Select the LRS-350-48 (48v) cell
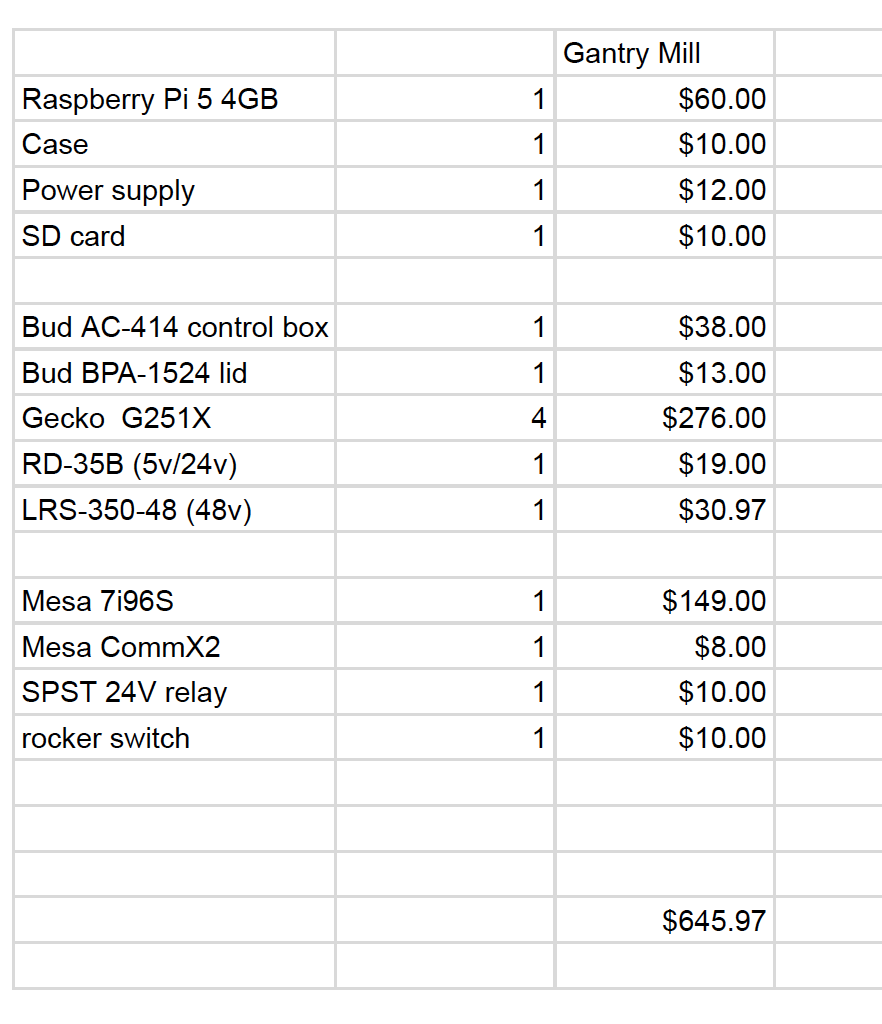 click(x=175, y=509)
